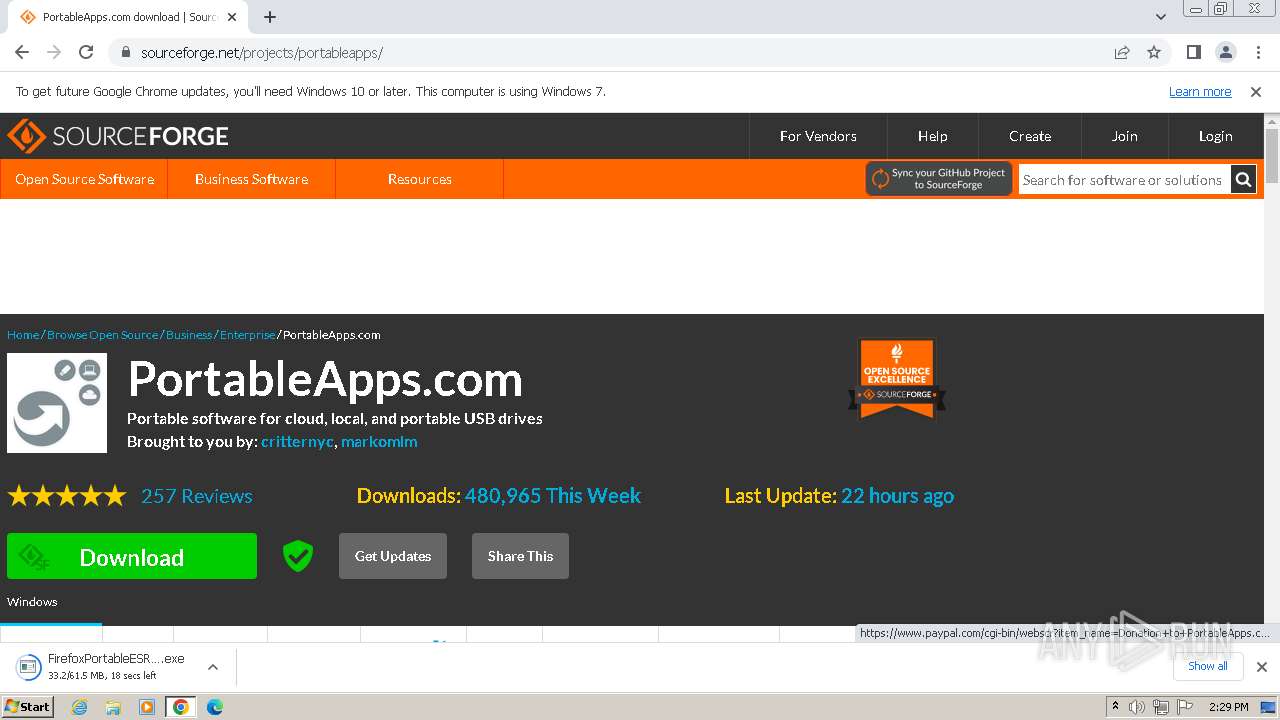This screenshot has height=720, width=1280.
Task: Focus the Search for software input
Action: pos(1124,180)
